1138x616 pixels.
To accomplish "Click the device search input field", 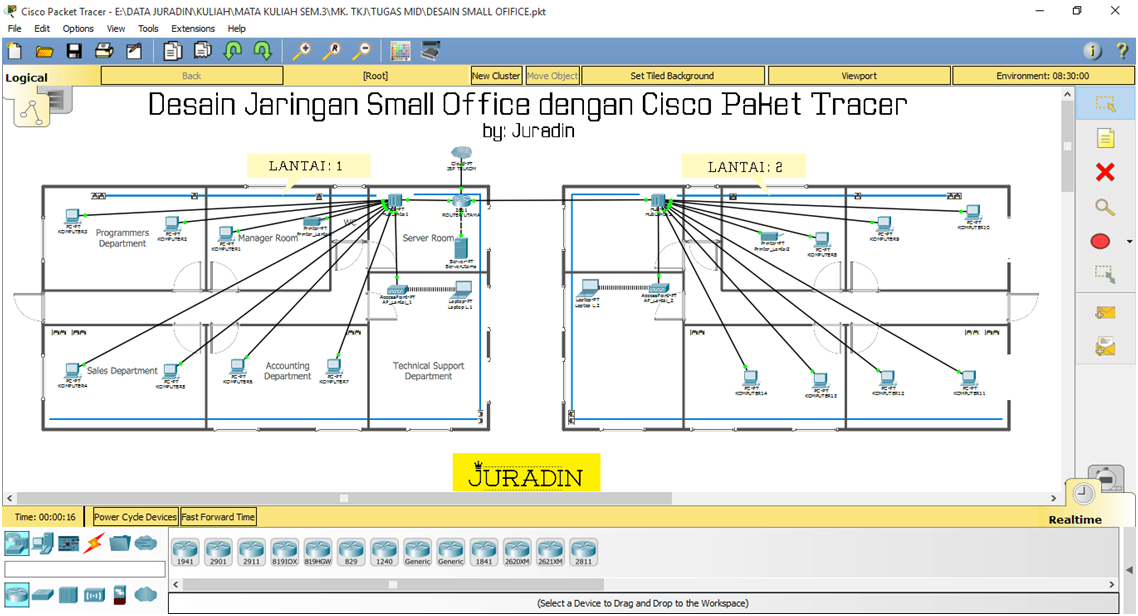I will click(85, 570).
